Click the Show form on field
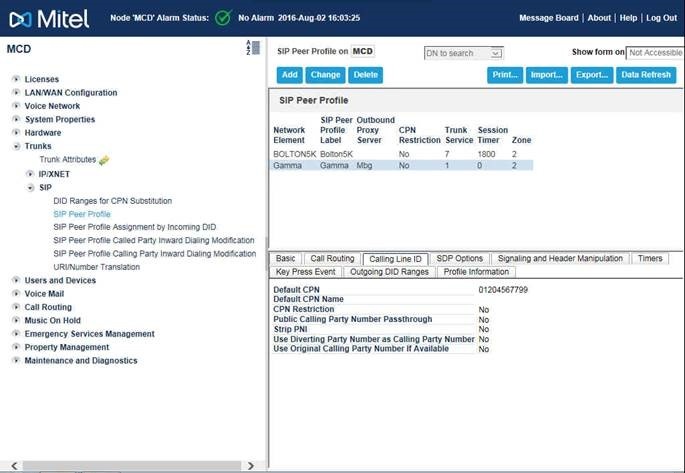Viewport: 685px width, 473px height. 655,53
